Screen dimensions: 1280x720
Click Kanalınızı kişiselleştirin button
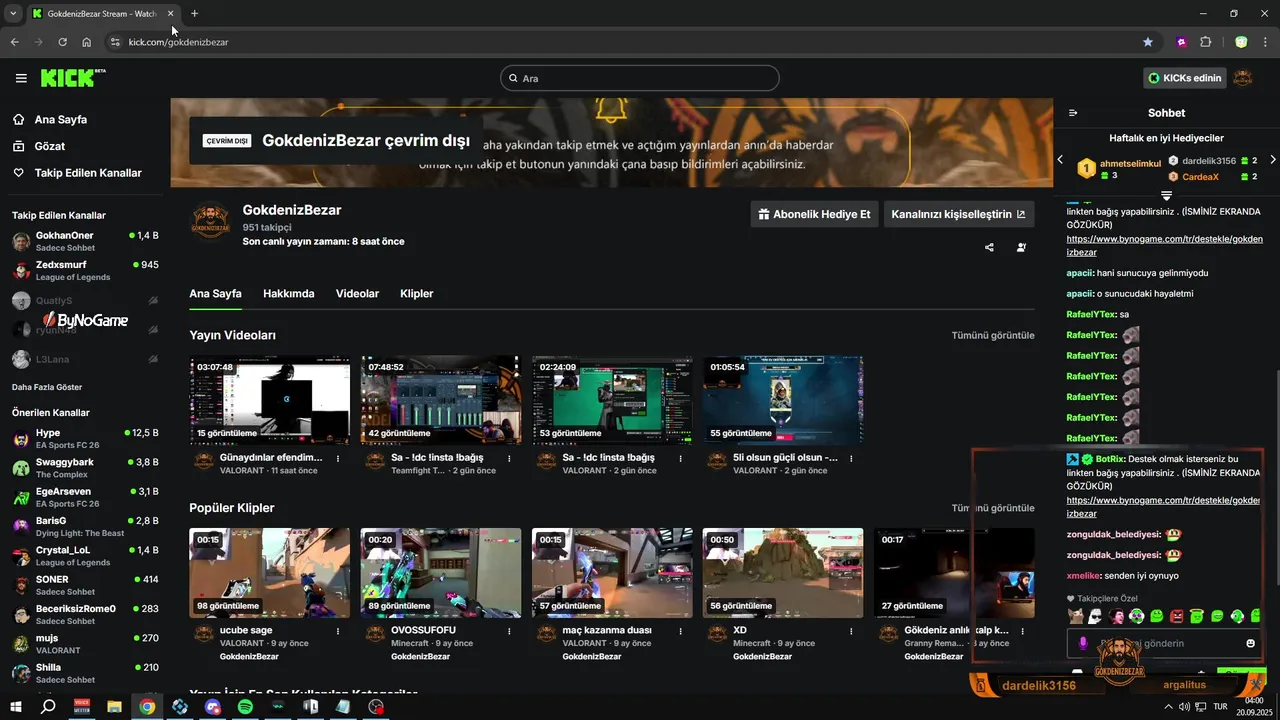(x=959, y=214)
